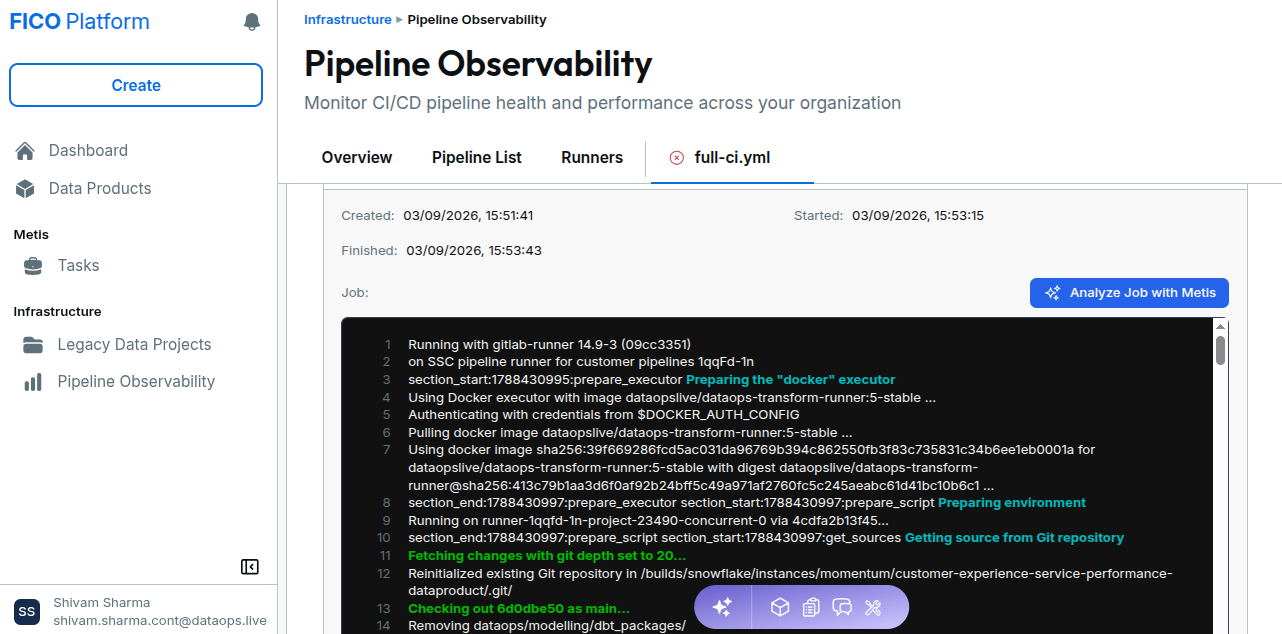
Task: Click log line 1 about gitlab-runner 14.9-3
Action: tap(549, 344)
